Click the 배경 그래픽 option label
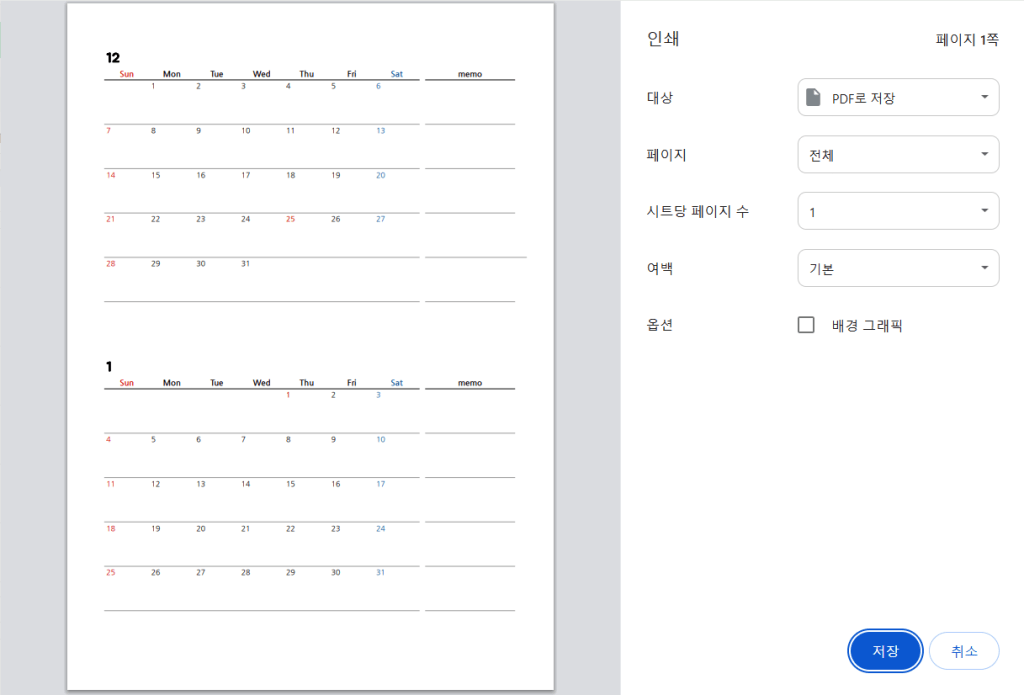Image resolution: width=1024 pixels, height=695 pixels. click(866, 325)
